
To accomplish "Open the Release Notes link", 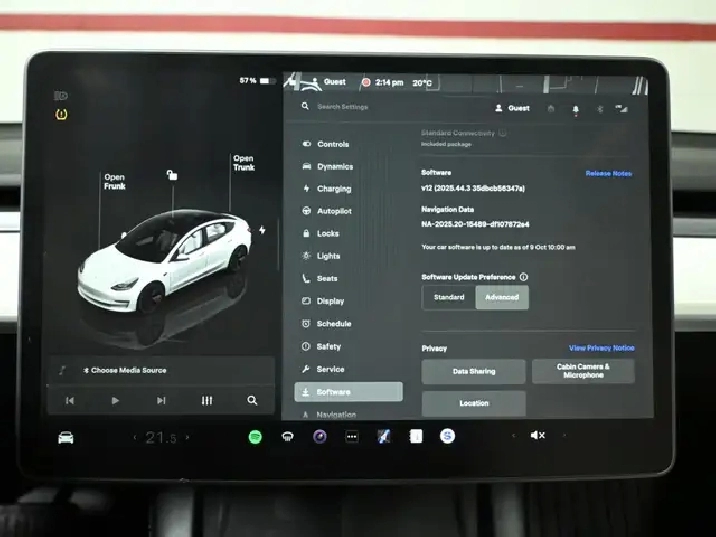I will 608,173.
